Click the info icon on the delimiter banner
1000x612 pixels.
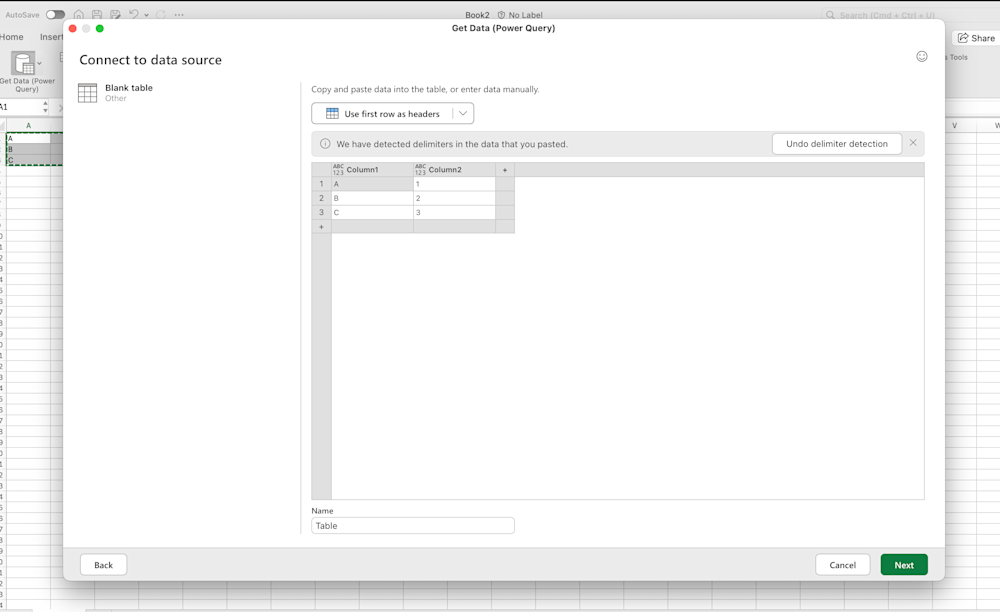(325, 143)
